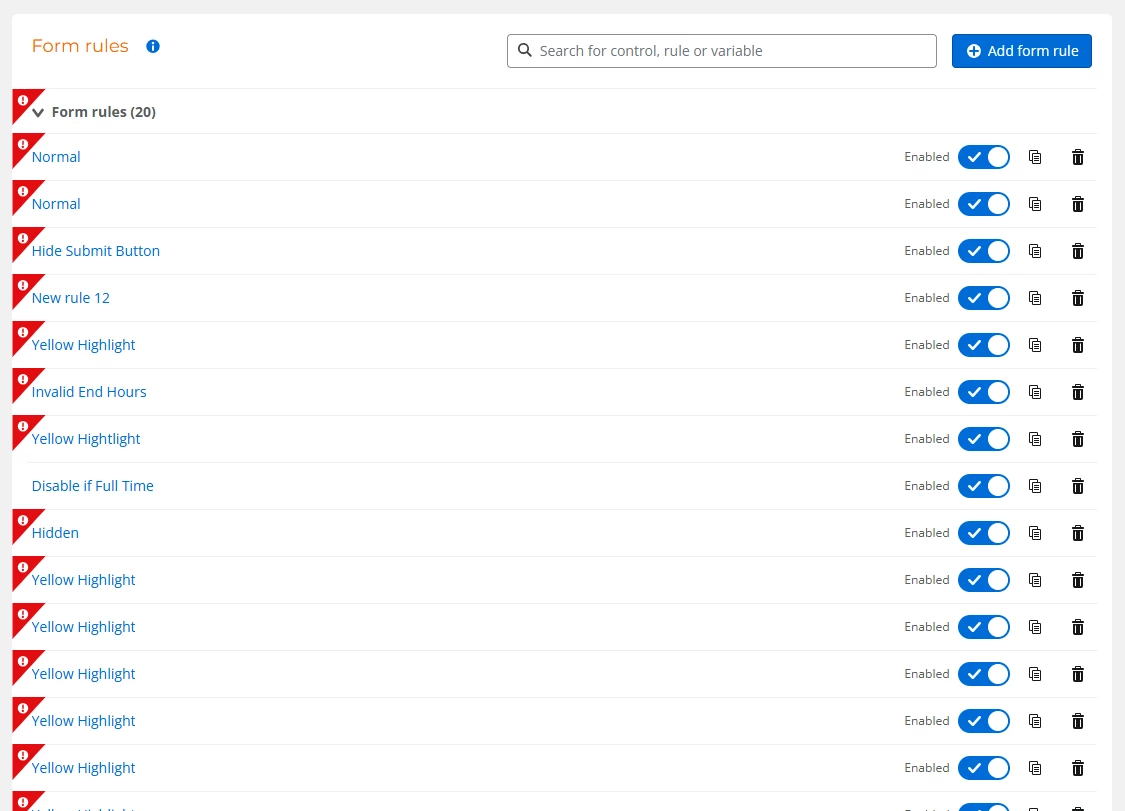Click the error flag on the Form rules header
The image size is (1125, 811).
click(23, 101)
